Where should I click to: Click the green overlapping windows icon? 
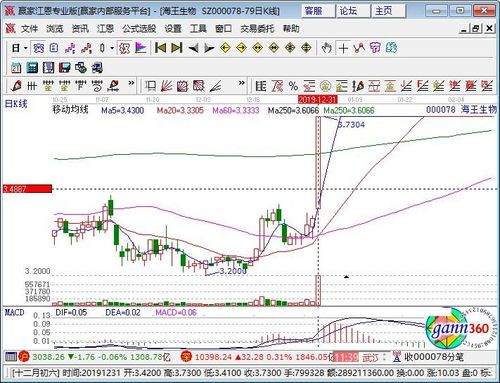point(81,68)
